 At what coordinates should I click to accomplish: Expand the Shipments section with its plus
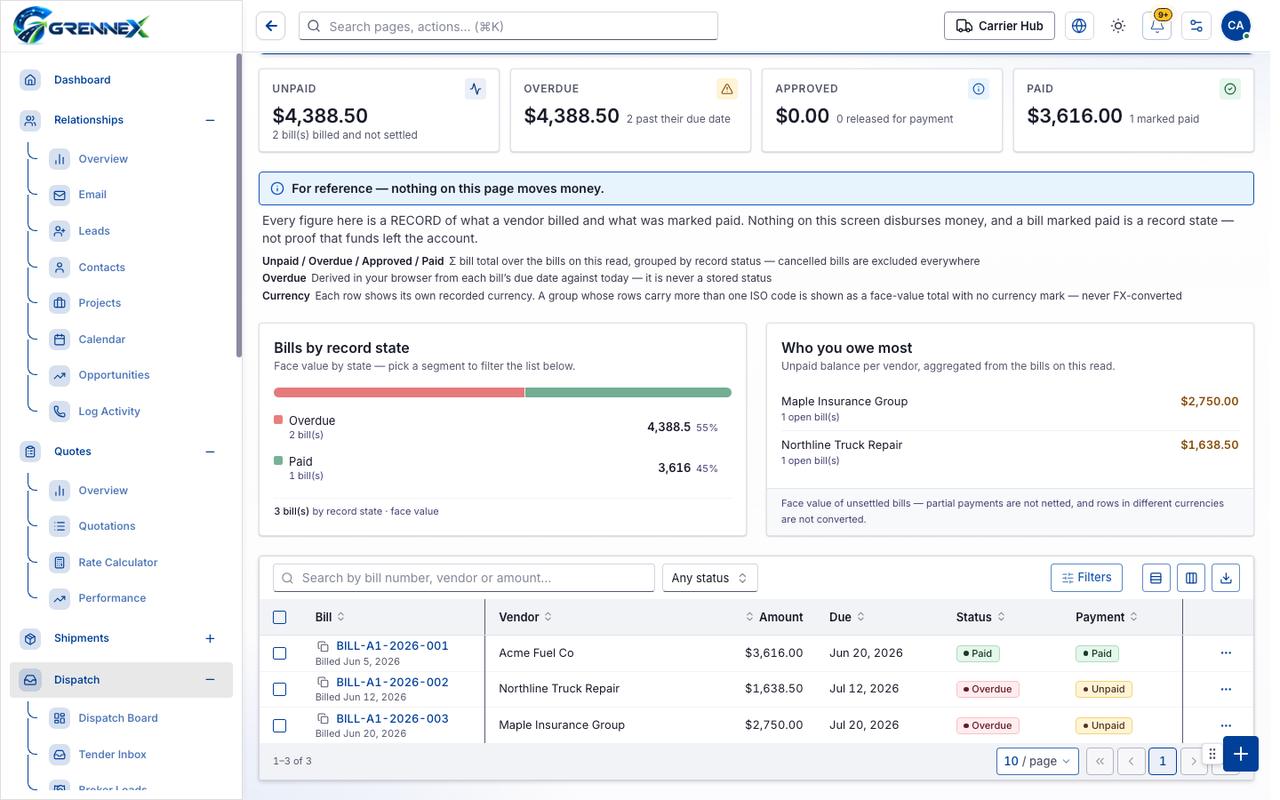click(x=210, y=638)
